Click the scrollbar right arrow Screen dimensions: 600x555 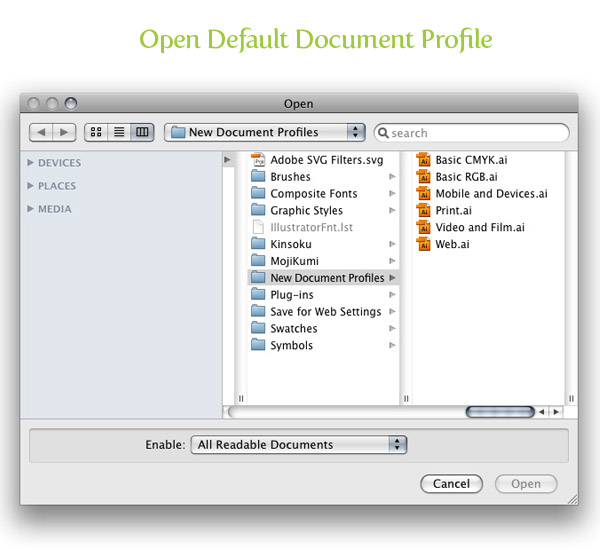[556, 412]
